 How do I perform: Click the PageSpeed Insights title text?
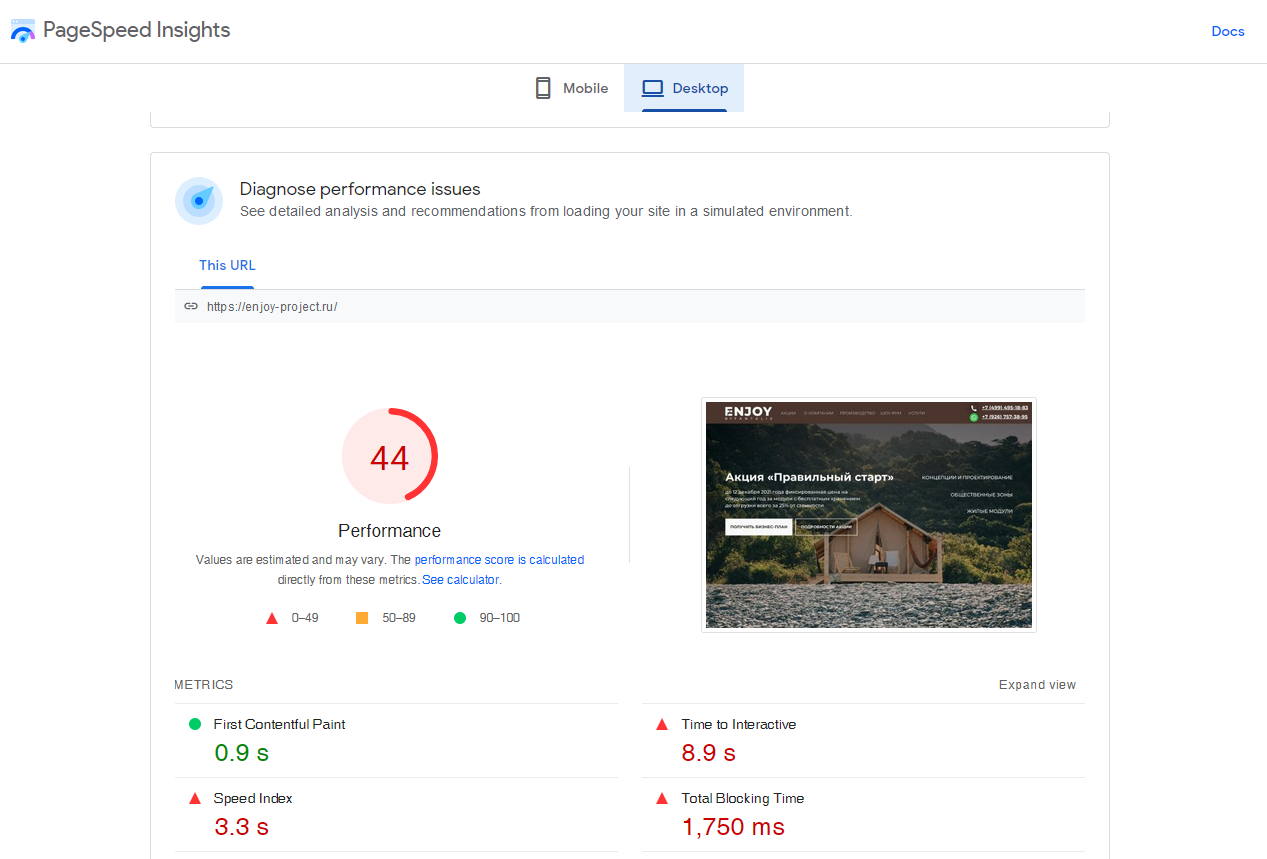click(x=137, y=30)
